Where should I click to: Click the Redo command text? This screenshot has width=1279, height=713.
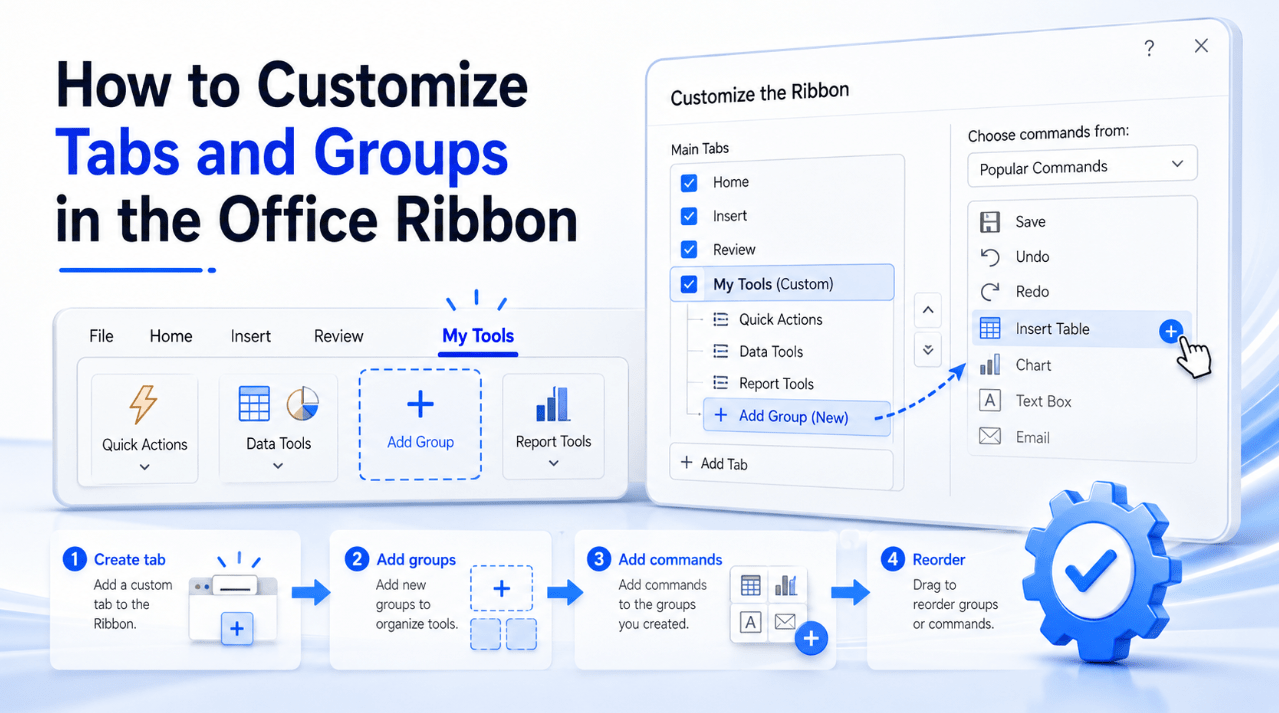point(1032,292)
